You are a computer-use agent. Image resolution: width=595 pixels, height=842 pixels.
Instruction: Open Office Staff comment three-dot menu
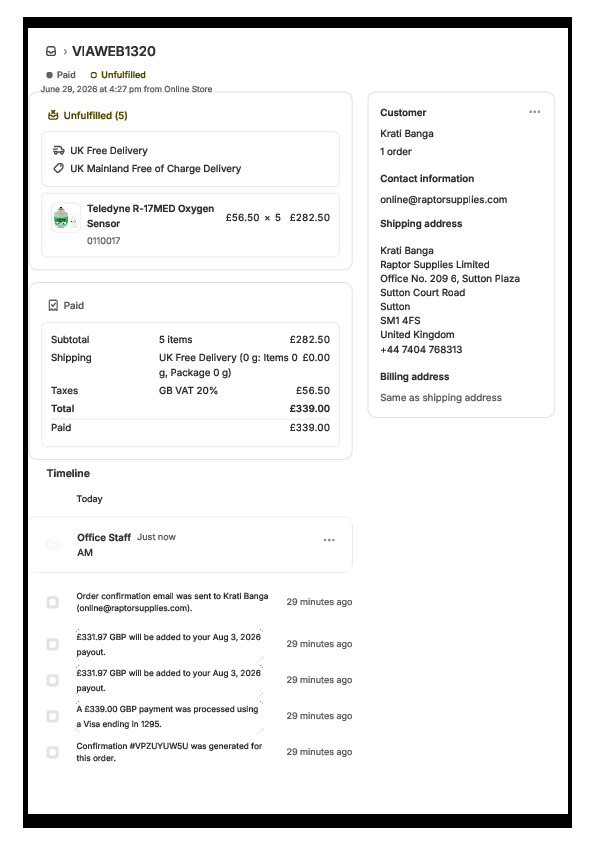coord(329,540)
